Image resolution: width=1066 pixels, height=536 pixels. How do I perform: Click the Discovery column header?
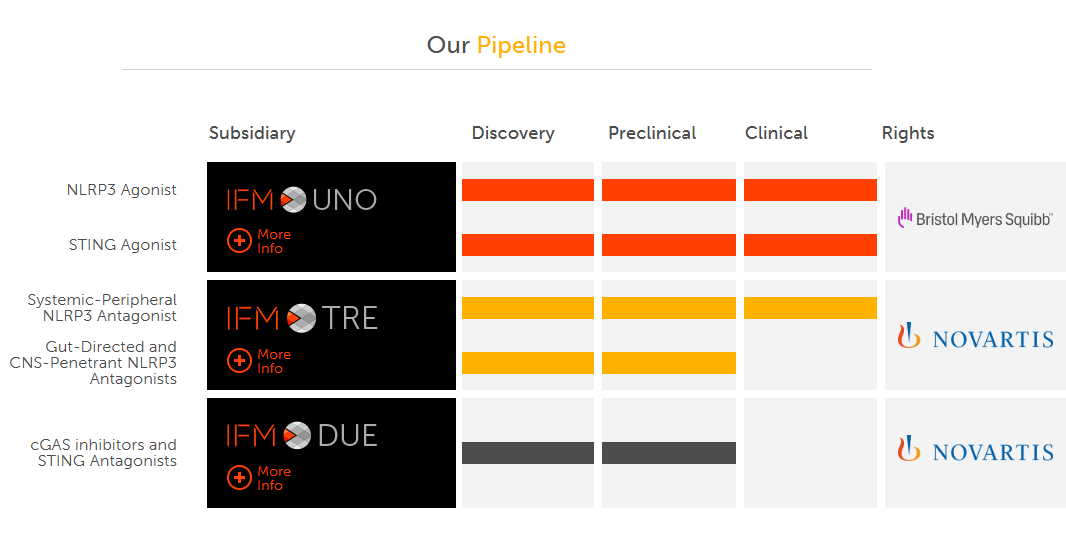pyautogui.click(x=513, y=133)
